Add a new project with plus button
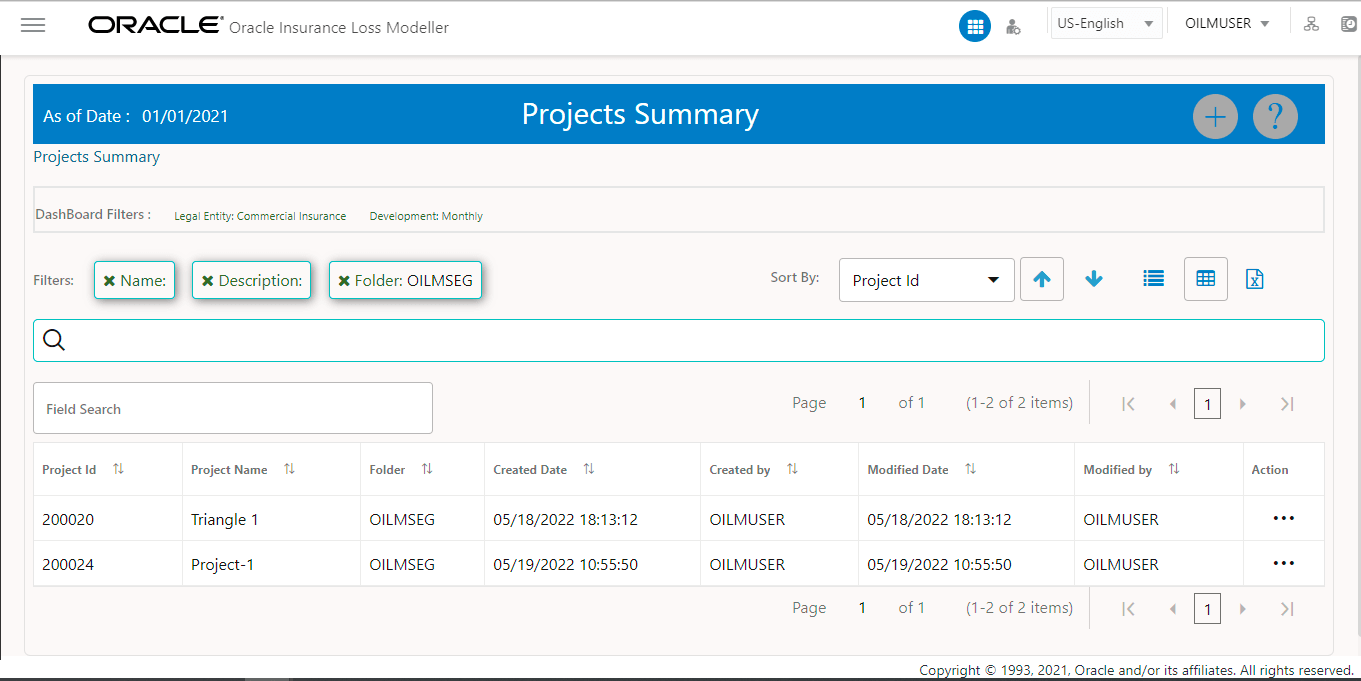Viewport: 1361px width, 681px height. 1215,117
